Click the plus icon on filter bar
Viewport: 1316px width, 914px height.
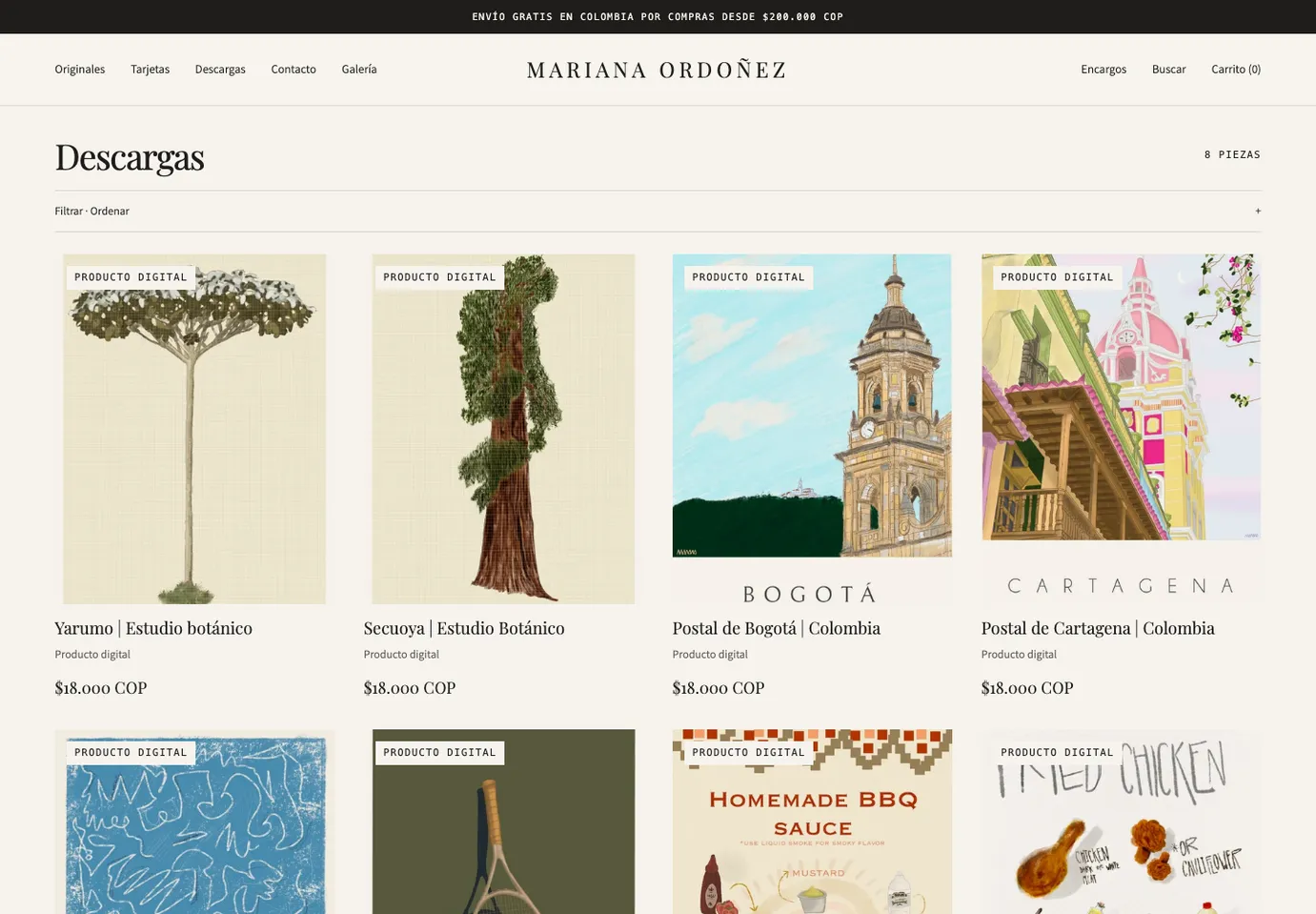click(1258, 212)
